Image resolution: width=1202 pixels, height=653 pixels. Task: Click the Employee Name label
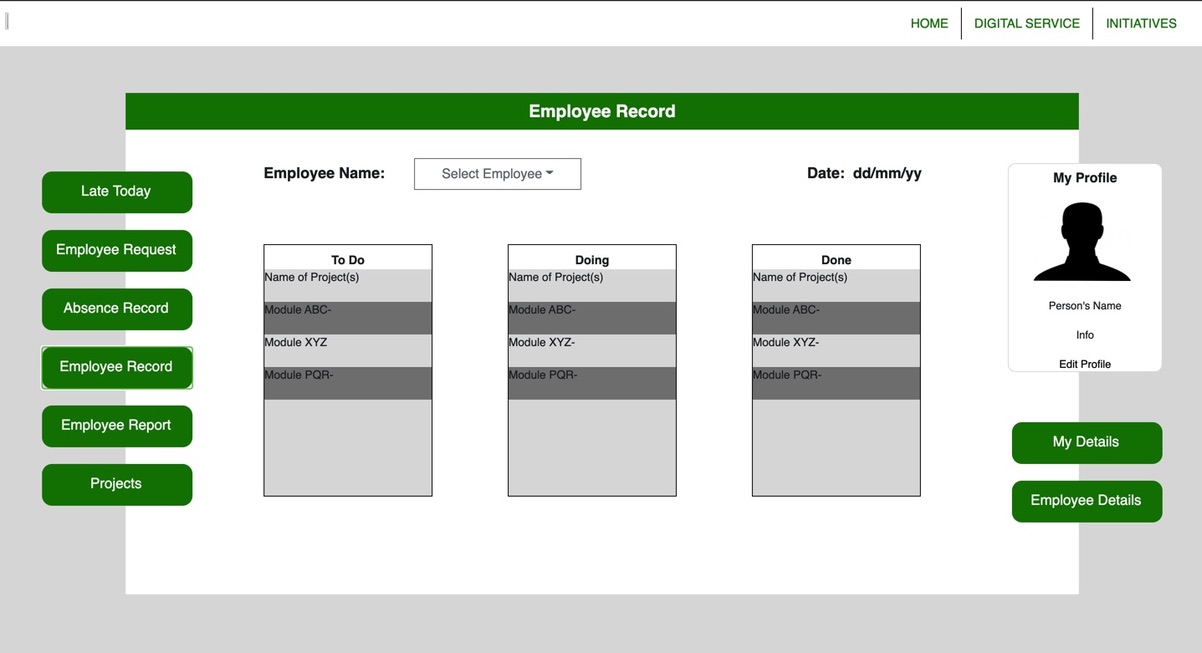point(324,173)
